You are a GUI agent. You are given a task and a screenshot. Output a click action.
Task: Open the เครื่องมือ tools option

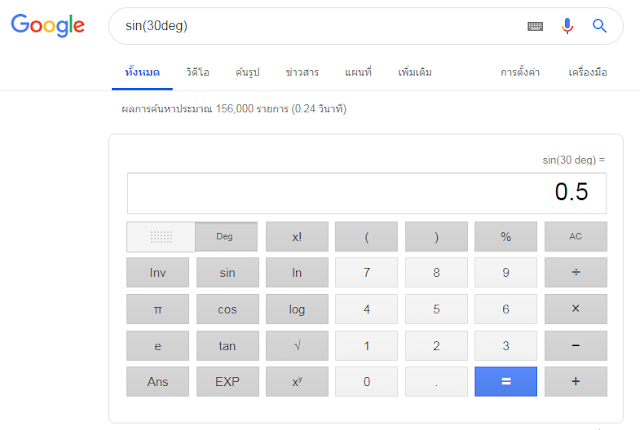click(x=588, y=73)
